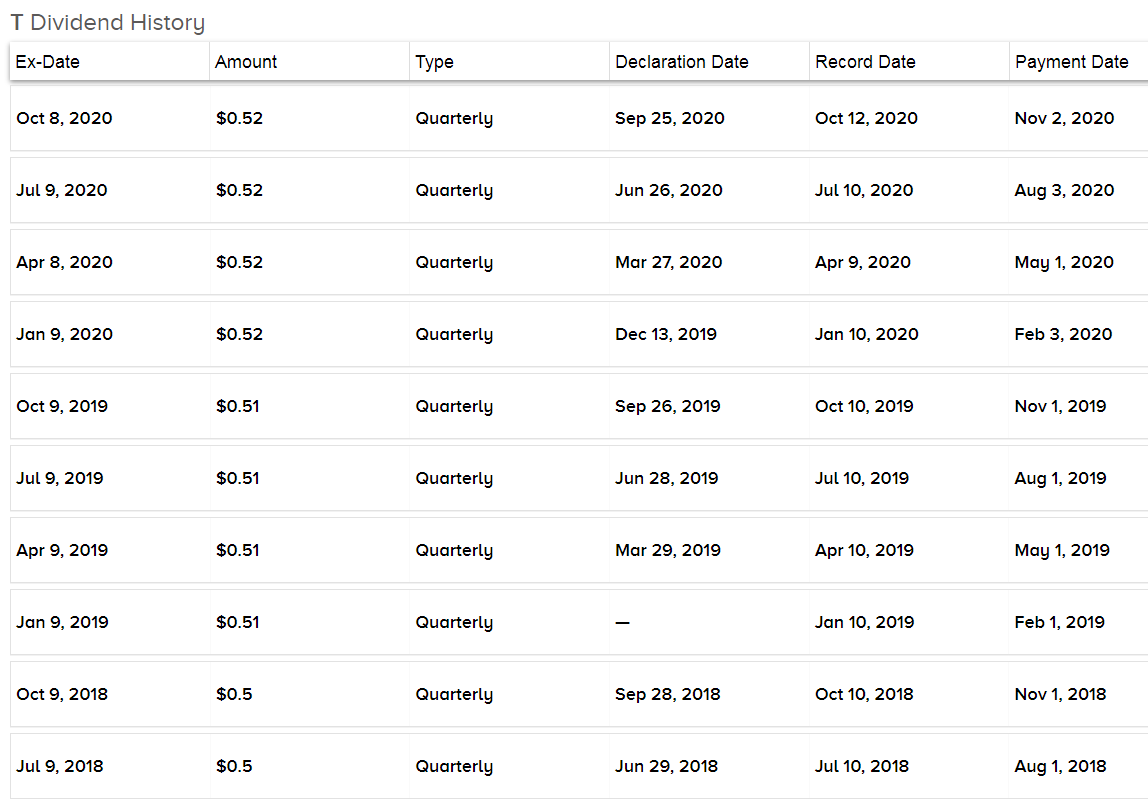Click the Amount column header
The width and height of the screenshot is (1148, 800).
(309, 61)
